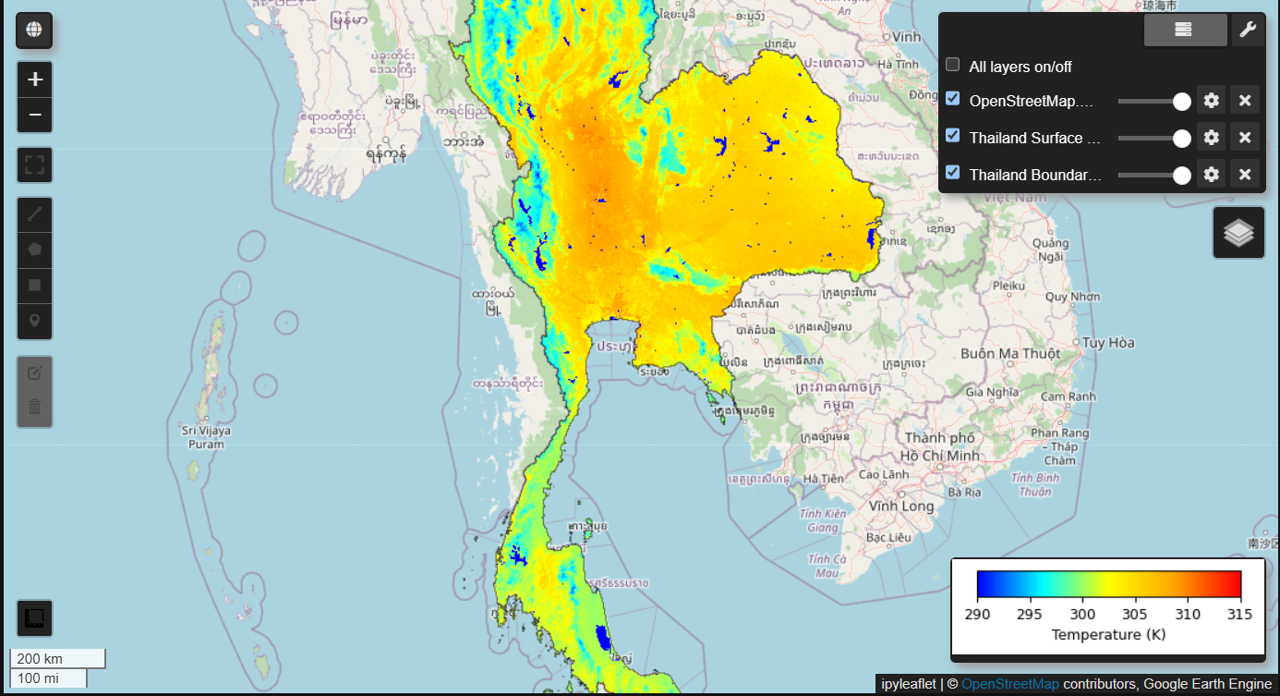This screenshot has height=696, width=1280.
Task: Open the OpenStreetMap attribution link
Action: pyautogui.click(x=1009, y=684)
